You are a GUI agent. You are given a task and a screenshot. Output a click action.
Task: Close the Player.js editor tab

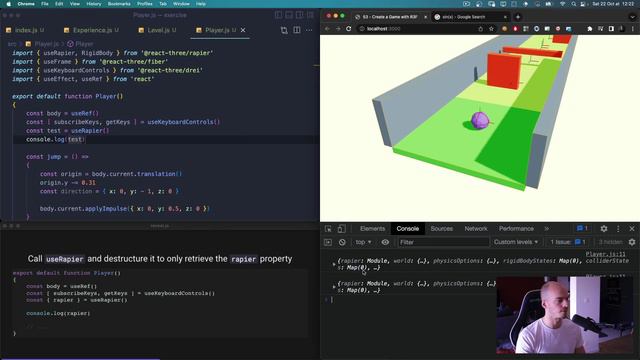point(243,30)
